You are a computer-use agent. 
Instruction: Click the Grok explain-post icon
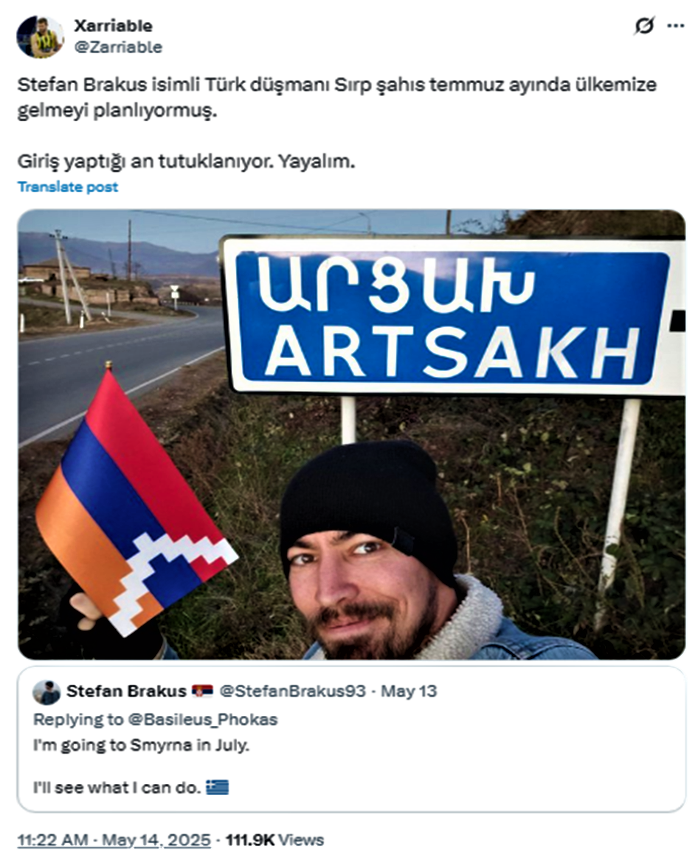(x=644, y=25)
